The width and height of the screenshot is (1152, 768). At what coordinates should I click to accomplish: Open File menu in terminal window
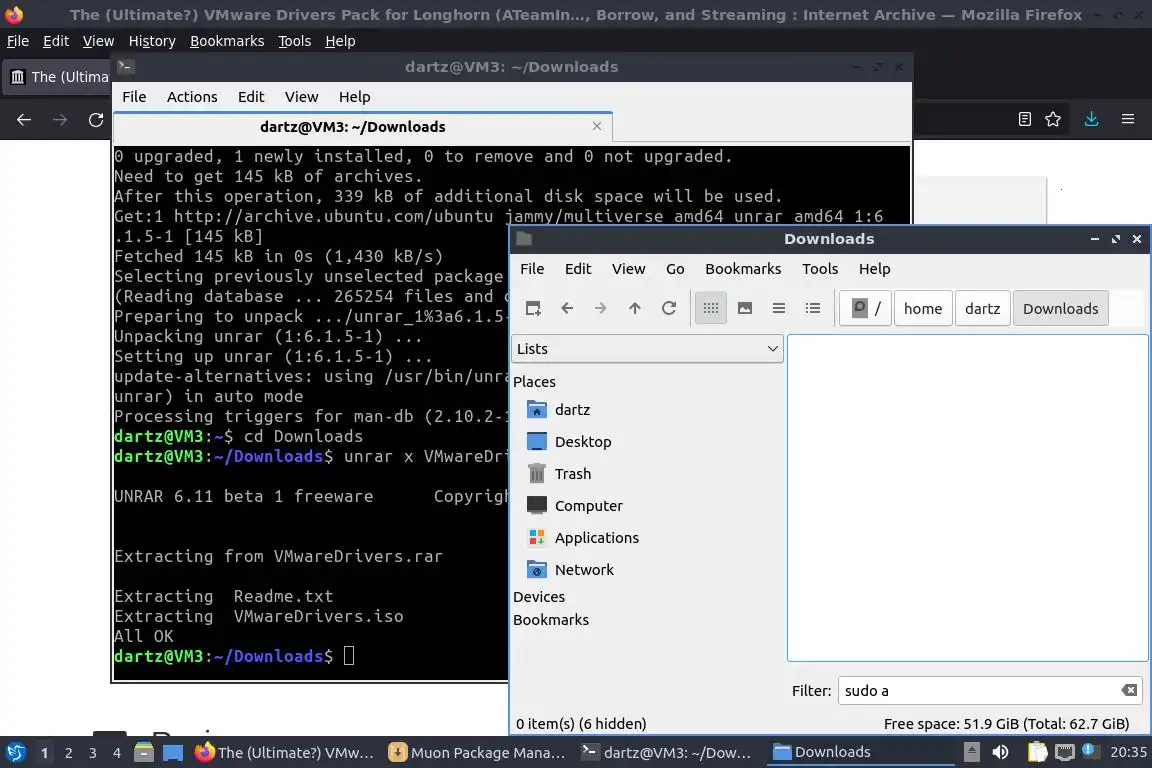[x=134, y=97]
